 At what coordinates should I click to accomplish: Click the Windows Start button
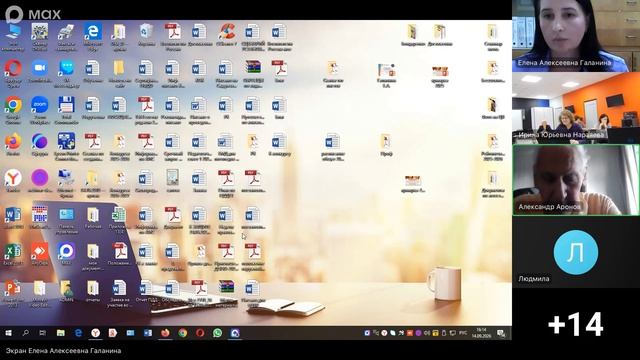[8, 333]
